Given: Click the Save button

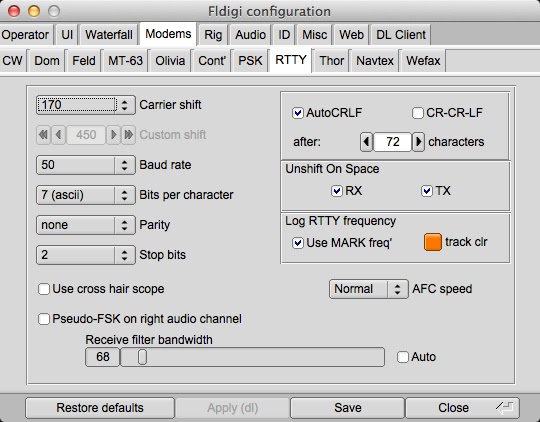Looking at the screenshot, I should 347,408.
